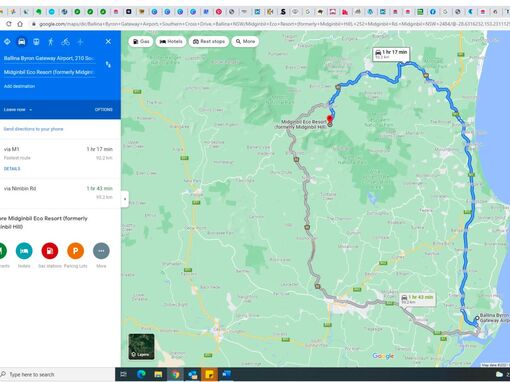Switch map view using Layers thumbnail
Screen dimensions: 510x382
pyautogui.click(x=141, y=347)
